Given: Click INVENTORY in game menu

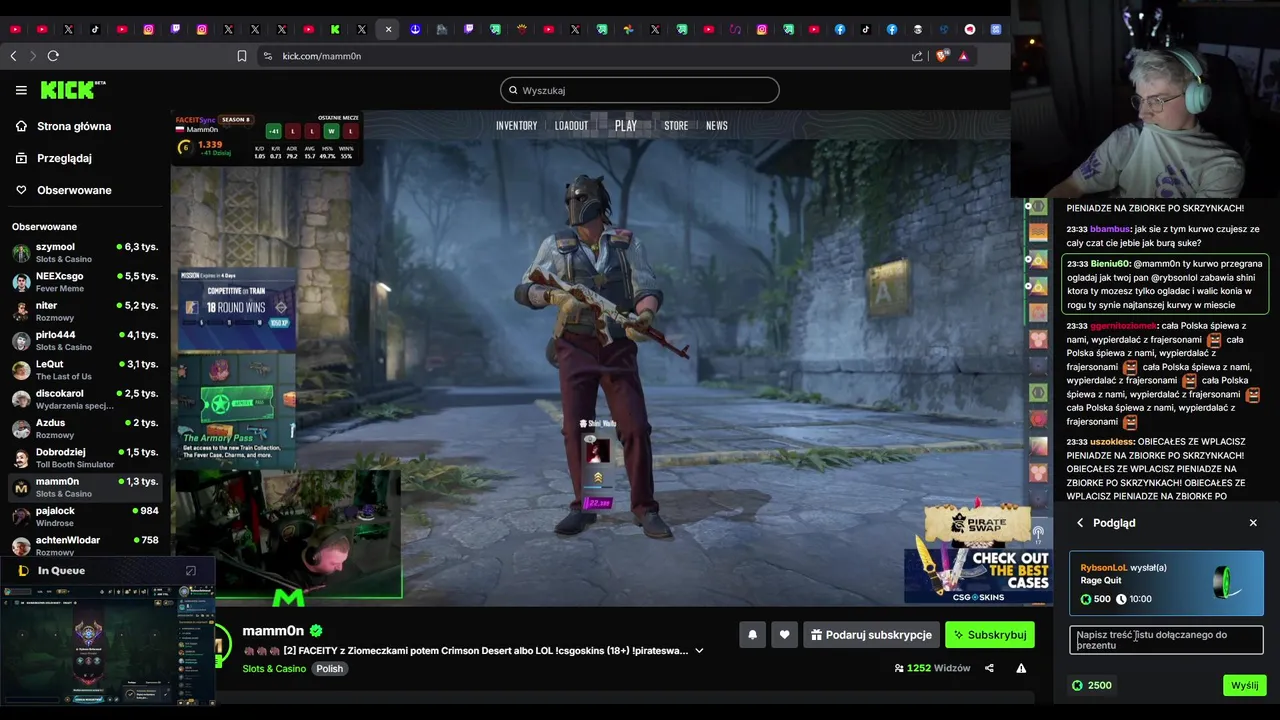Looking at the screenshot, I should [517, 126].
